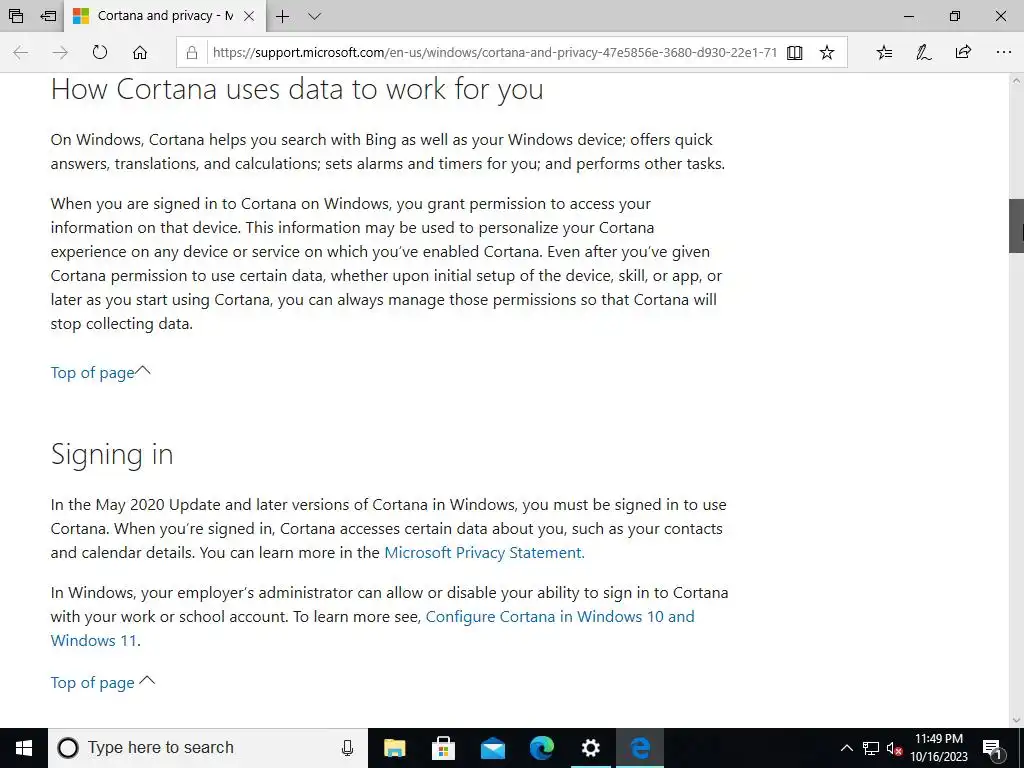Open Microsoft Store from taskbar
This screenshot has height=768, width=1024.
(443, 748)
